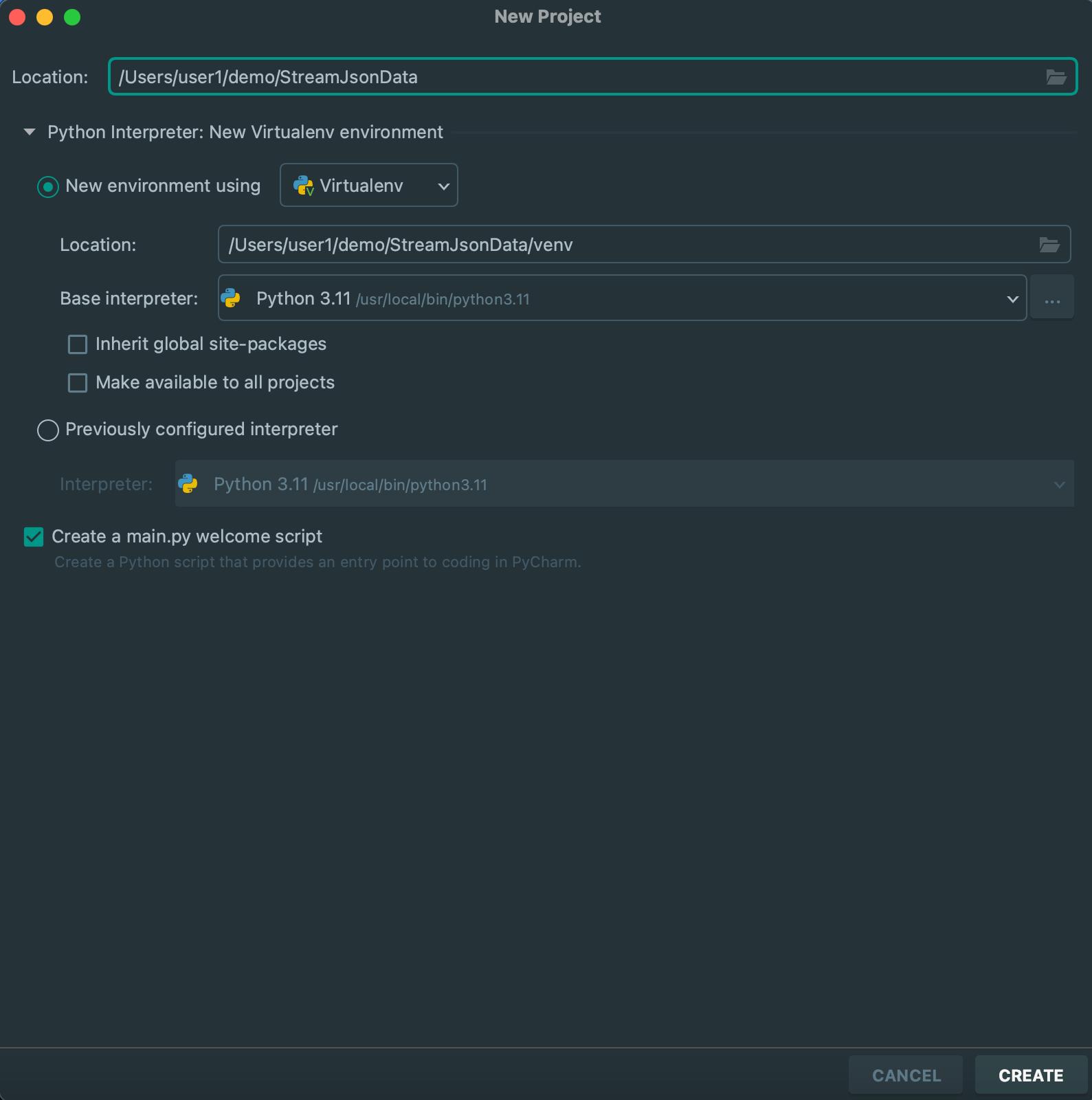Click the CREATE button
Image resolution: width=1092 pixels, height=1100 pixels.
point(1031,1075)
